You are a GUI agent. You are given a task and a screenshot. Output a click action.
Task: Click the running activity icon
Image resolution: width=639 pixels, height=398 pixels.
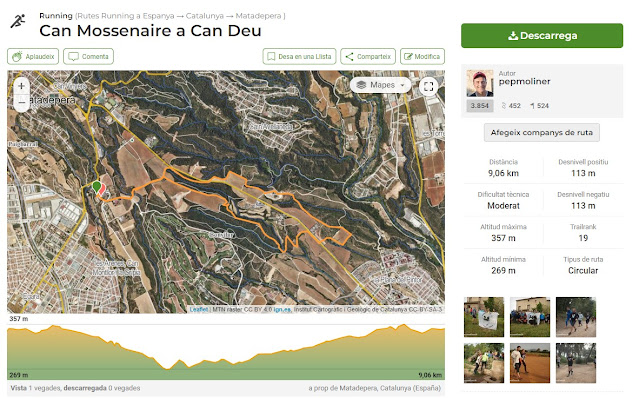tap(18, 21)
